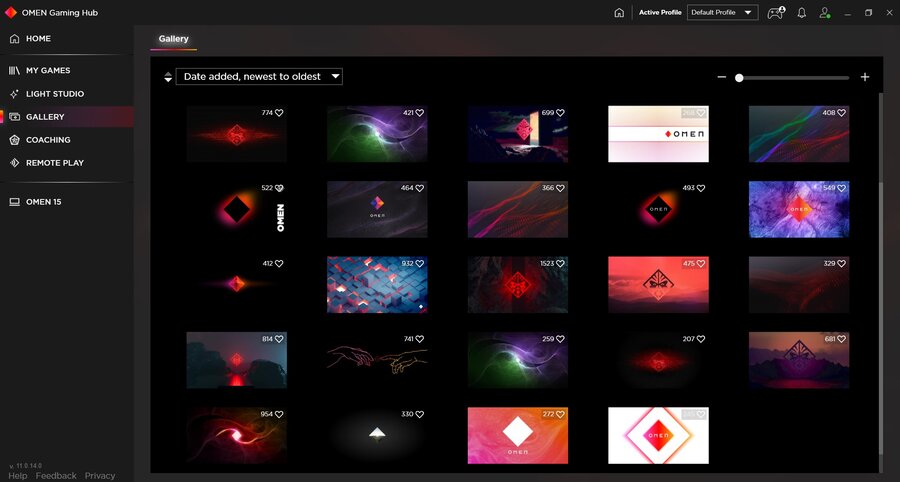
Task: Toggle favorite on the 954-like wallpaper
Action: (x=279, y=414)
